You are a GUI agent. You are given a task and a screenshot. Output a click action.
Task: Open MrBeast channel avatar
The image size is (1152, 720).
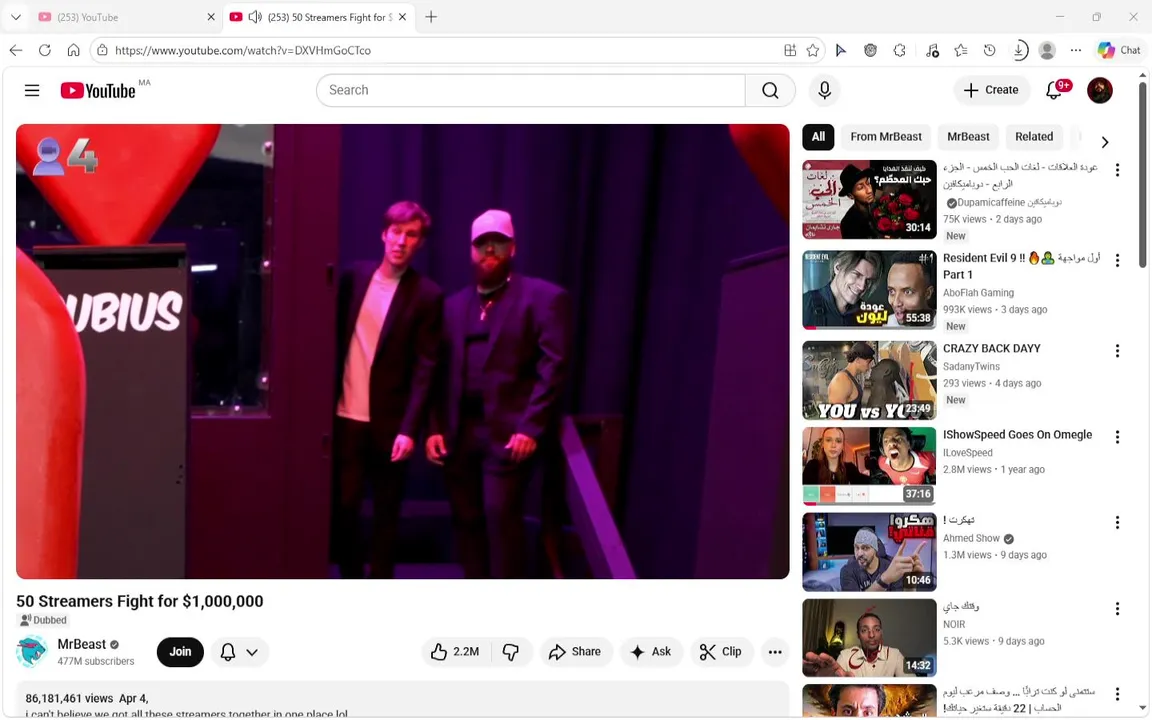(32, 652)
